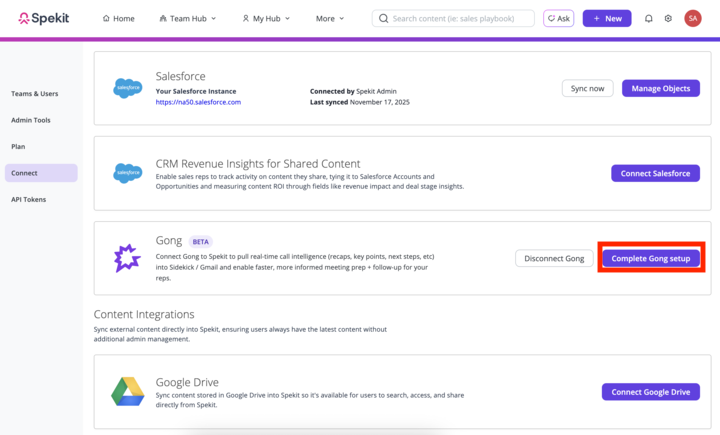Open the settings gear icon

668,18
